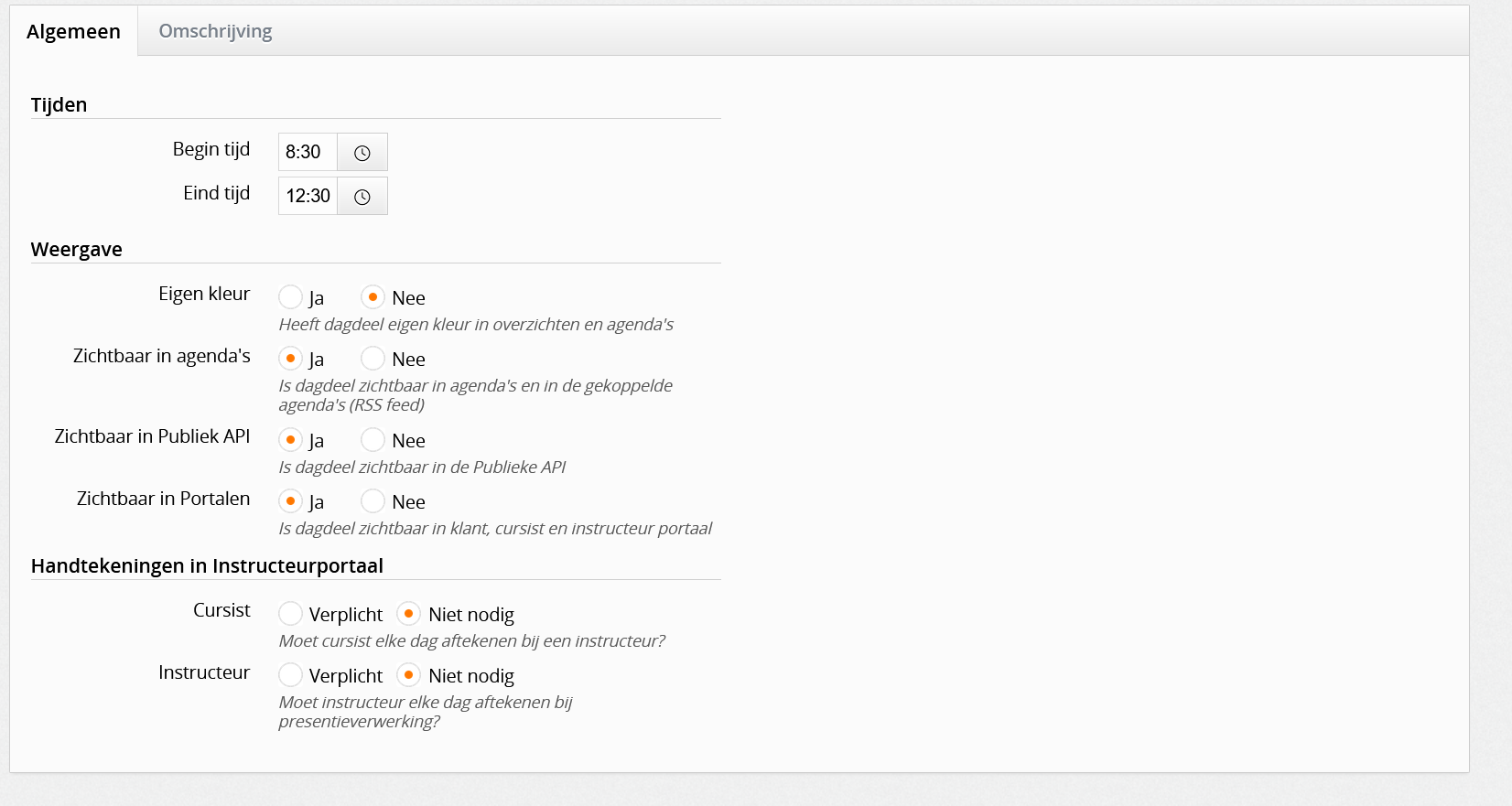Click the Eigen kleur field label
Image resolution: width=1512 pixels, height=806 pixels.
[204, 294]
